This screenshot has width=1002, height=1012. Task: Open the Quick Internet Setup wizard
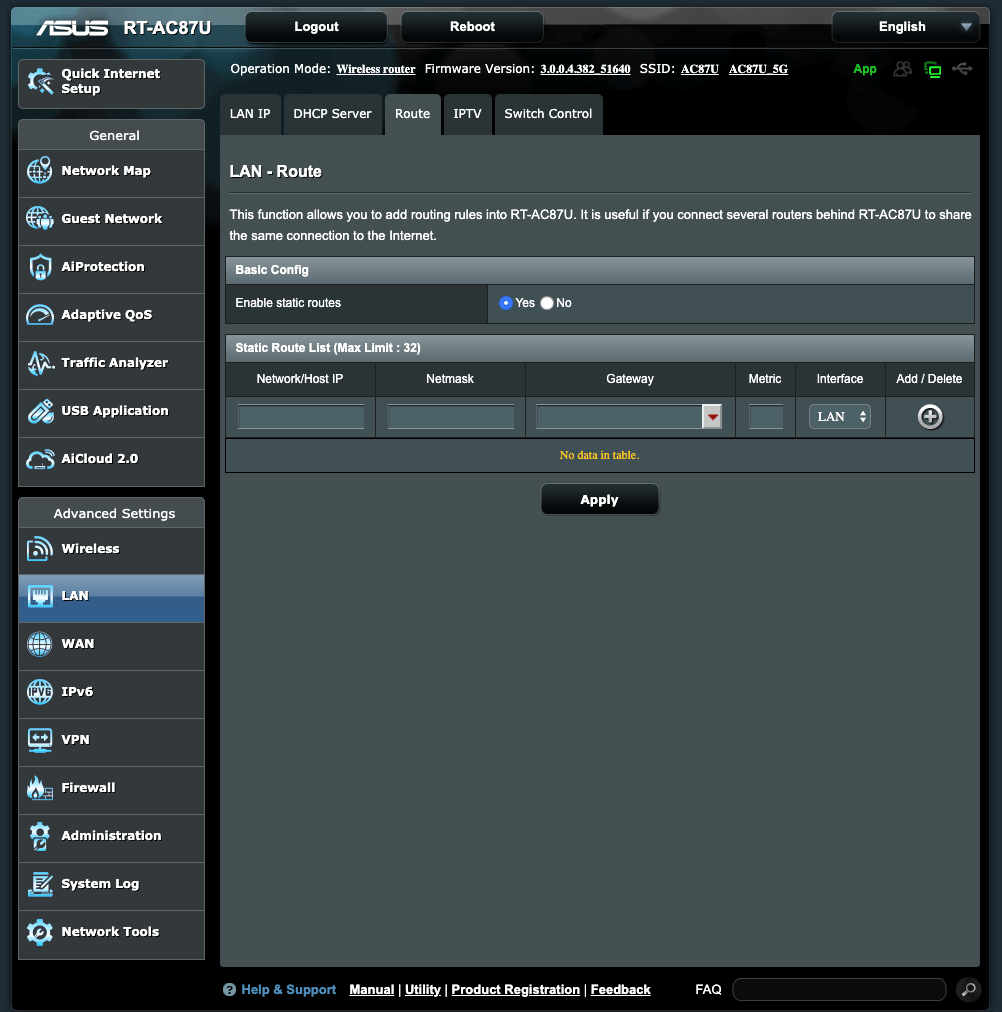(110, 83)
